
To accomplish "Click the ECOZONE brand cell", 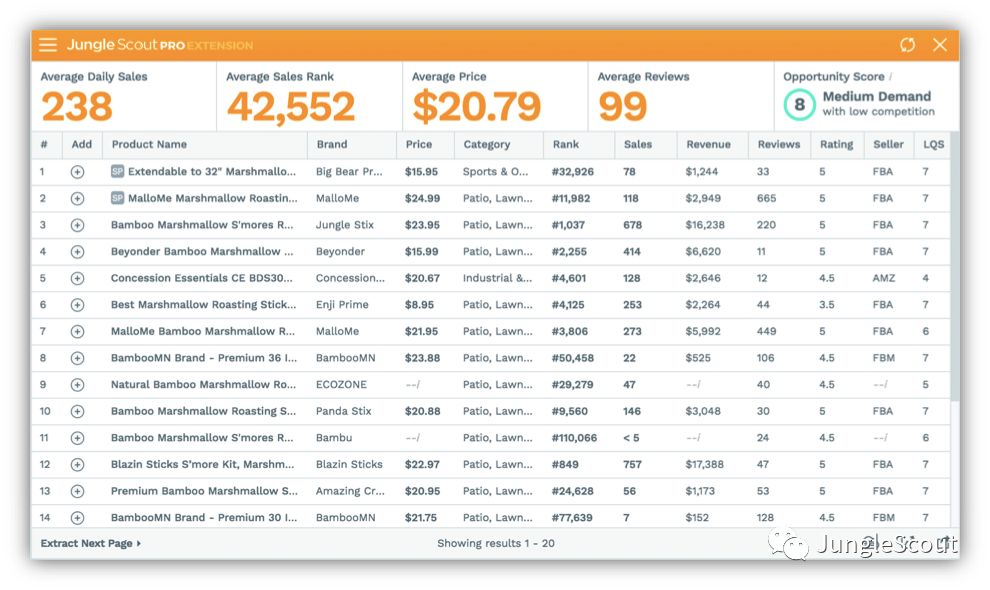I will pyautogui.click(x=341, y=384).
